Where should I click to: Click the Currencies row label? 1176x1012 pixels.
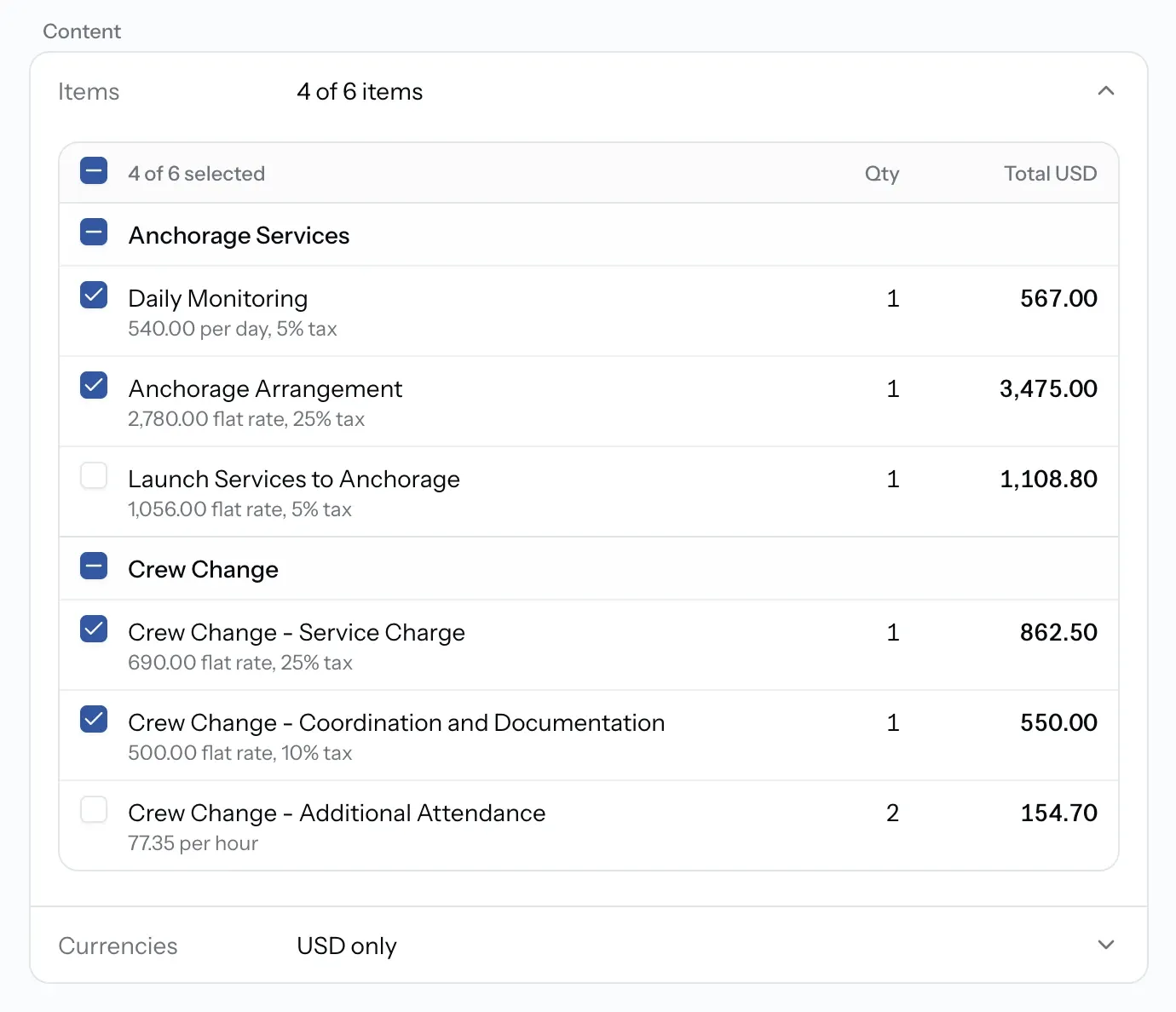coord(118,946)
